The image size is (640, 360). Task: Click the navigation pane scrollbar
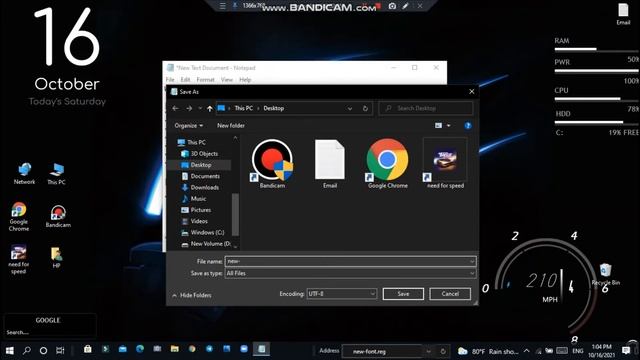(235, 214)
